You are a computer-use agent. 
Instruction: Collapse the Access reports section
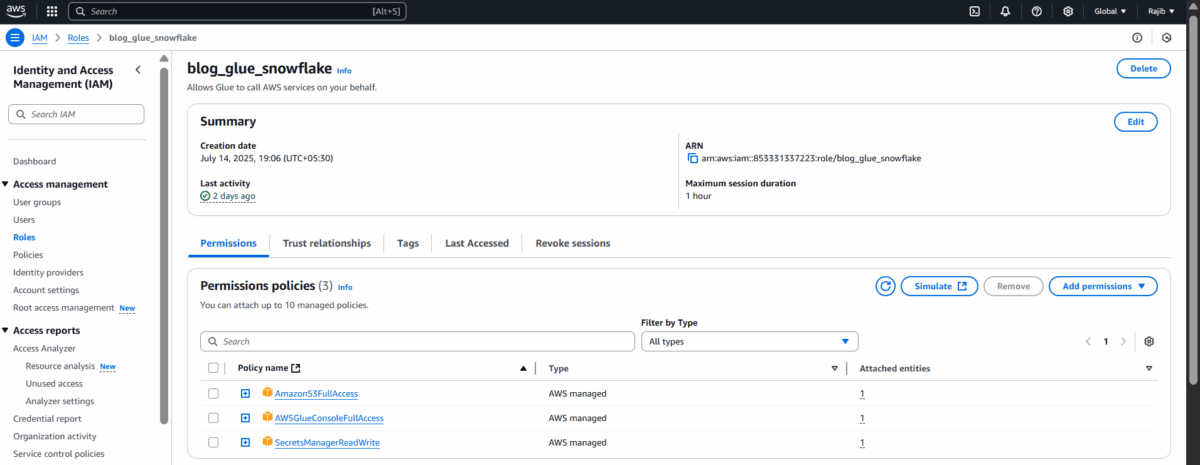(x=6, y=330)
